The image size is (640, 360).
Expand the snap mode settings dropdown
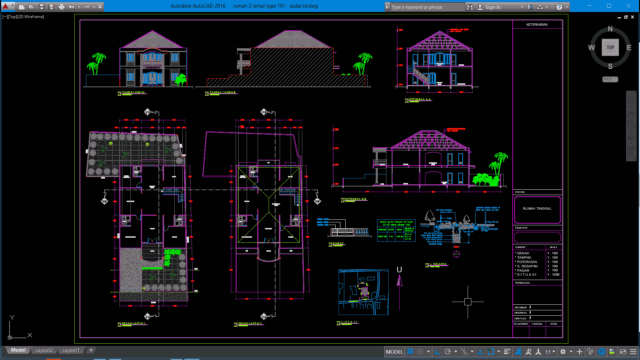428,352
